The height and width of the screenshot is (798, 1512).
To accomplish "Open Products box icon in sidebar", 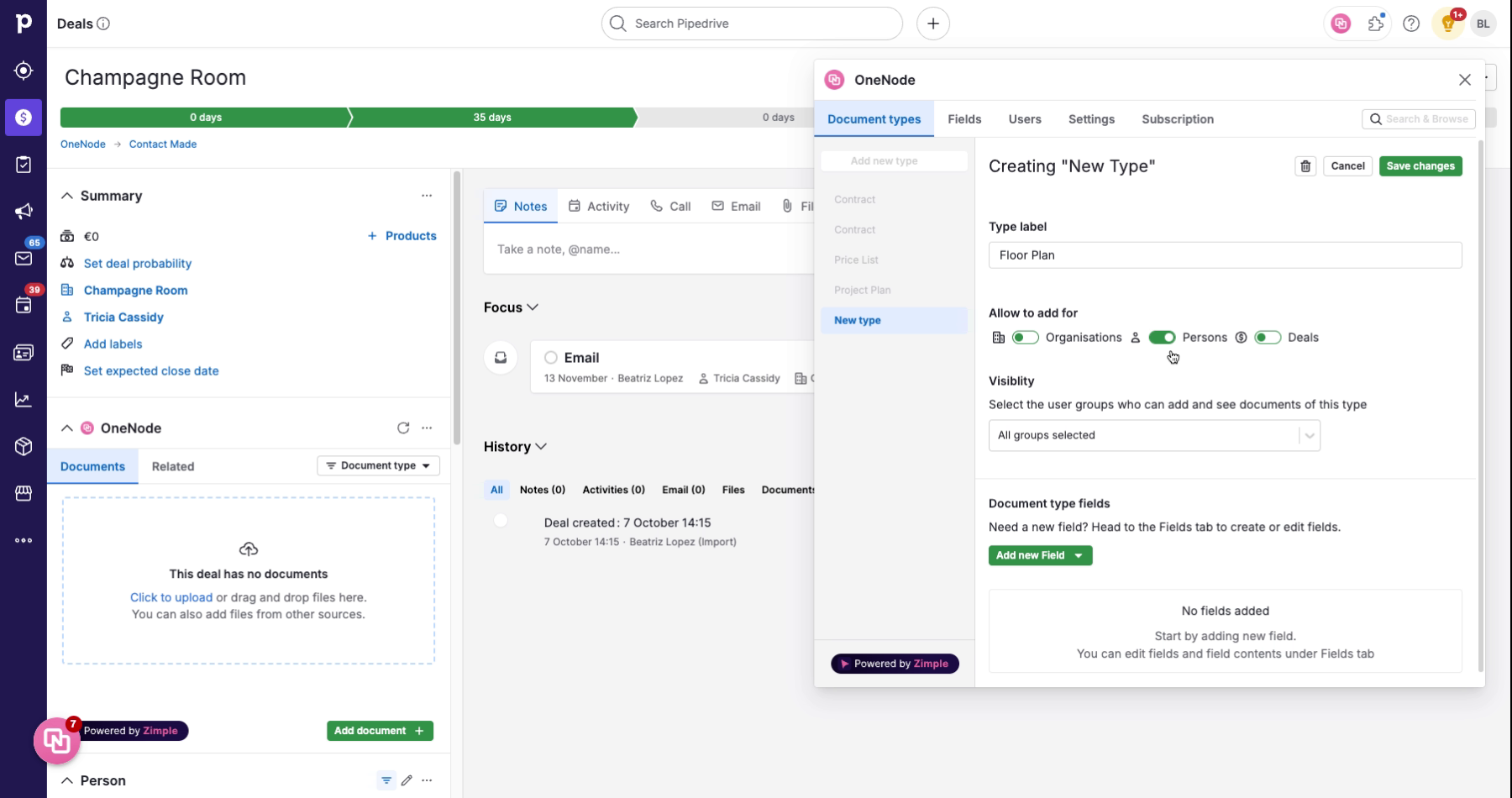I will [x=24, y=446].
